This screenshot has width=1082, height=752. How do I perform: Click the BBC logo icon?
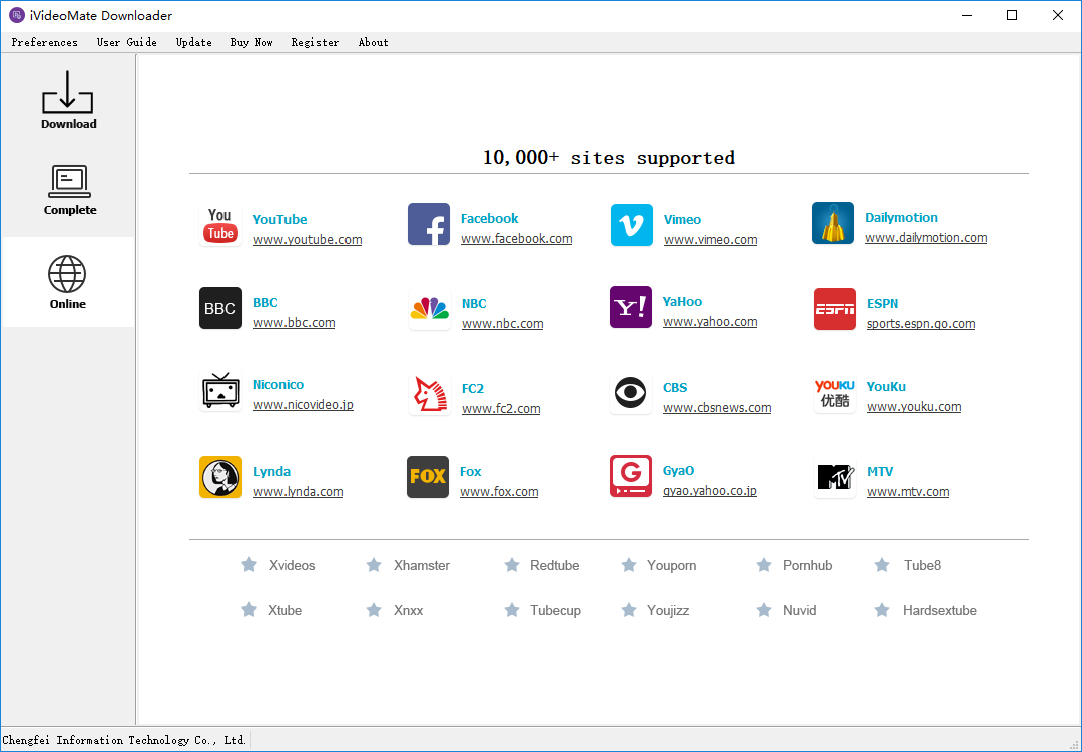tap(220, 308)
